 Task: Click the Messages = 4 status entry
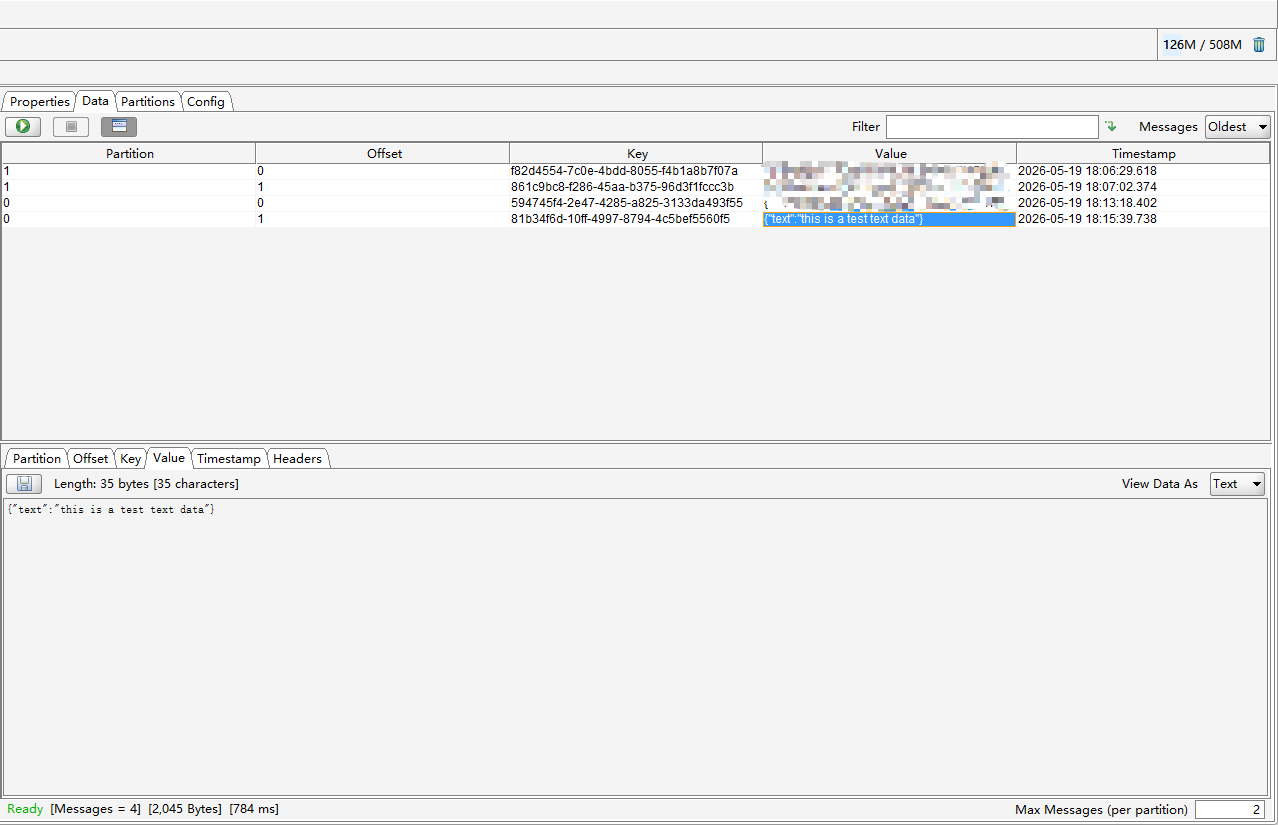[x=95, y=809]
